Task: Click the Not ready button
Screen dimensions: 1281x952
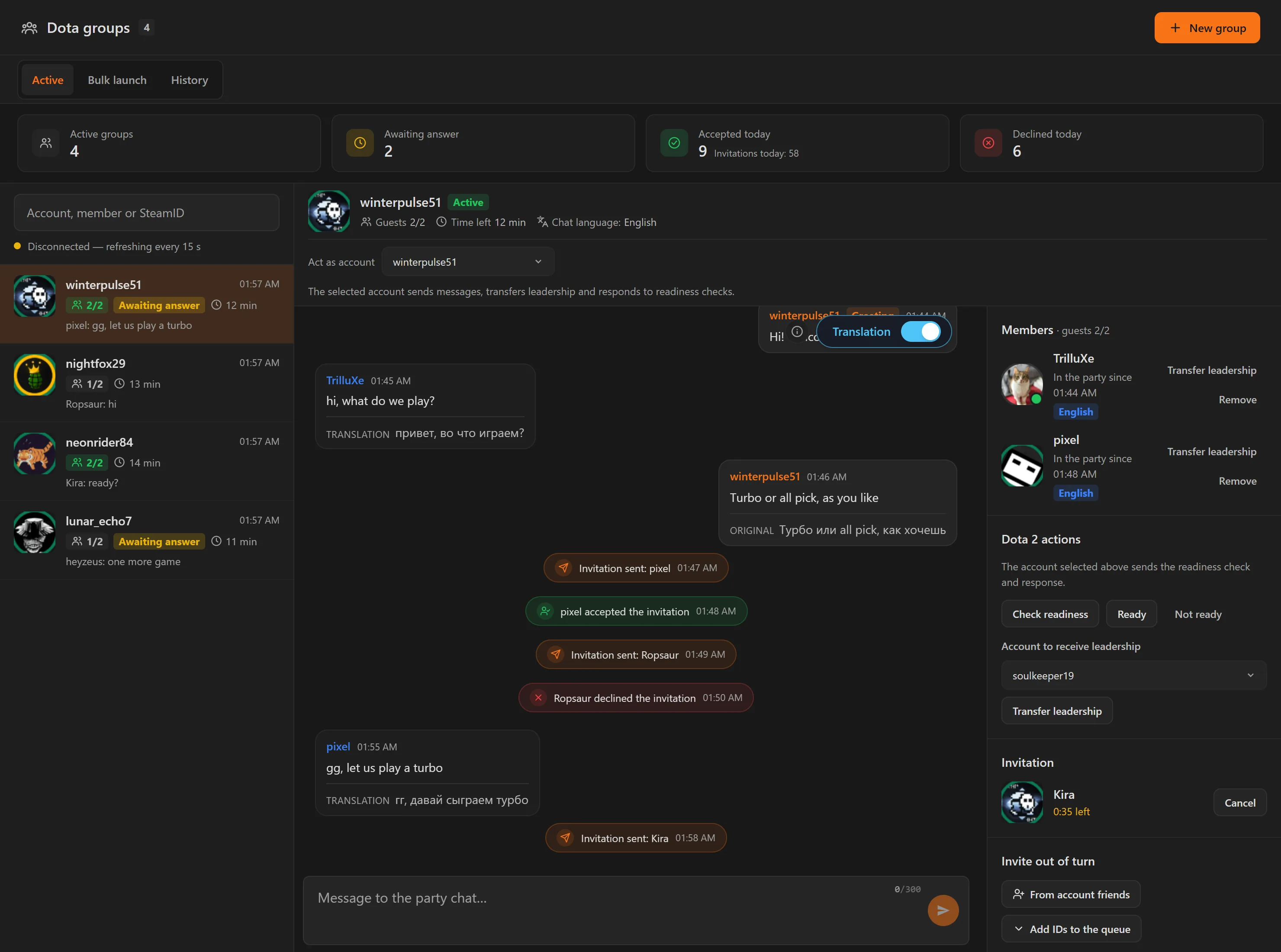Action: pyautogui.click(x=1198, y=614)
